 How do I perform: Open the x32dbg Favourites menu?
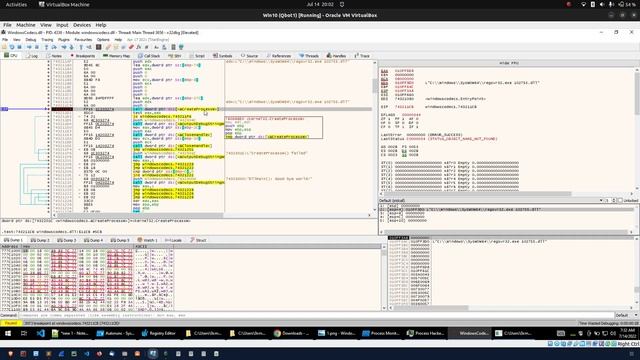point(83,40)
